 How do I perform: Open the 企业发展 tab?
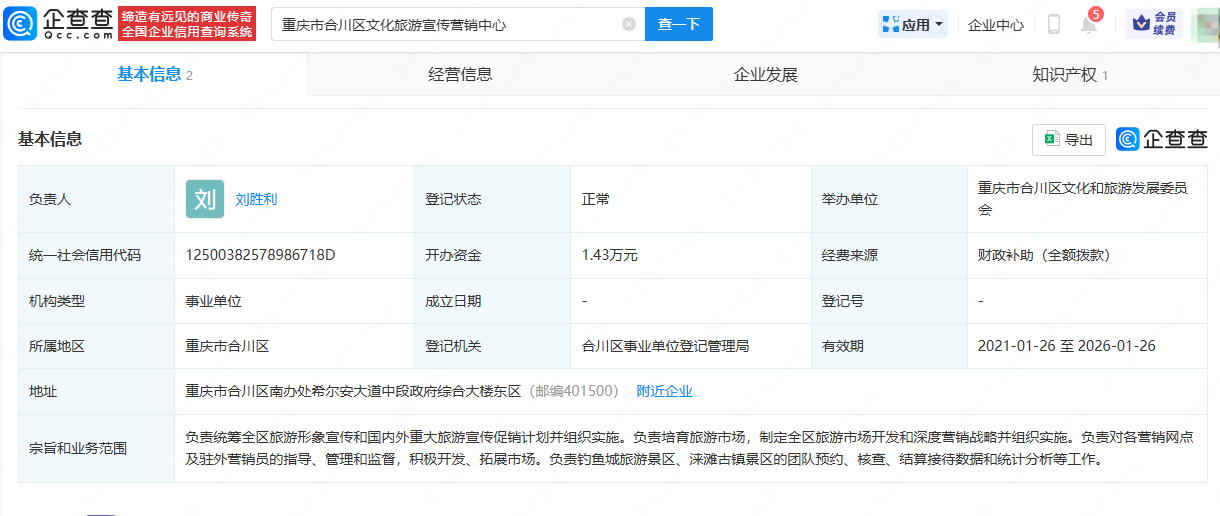tap(765, 74)
